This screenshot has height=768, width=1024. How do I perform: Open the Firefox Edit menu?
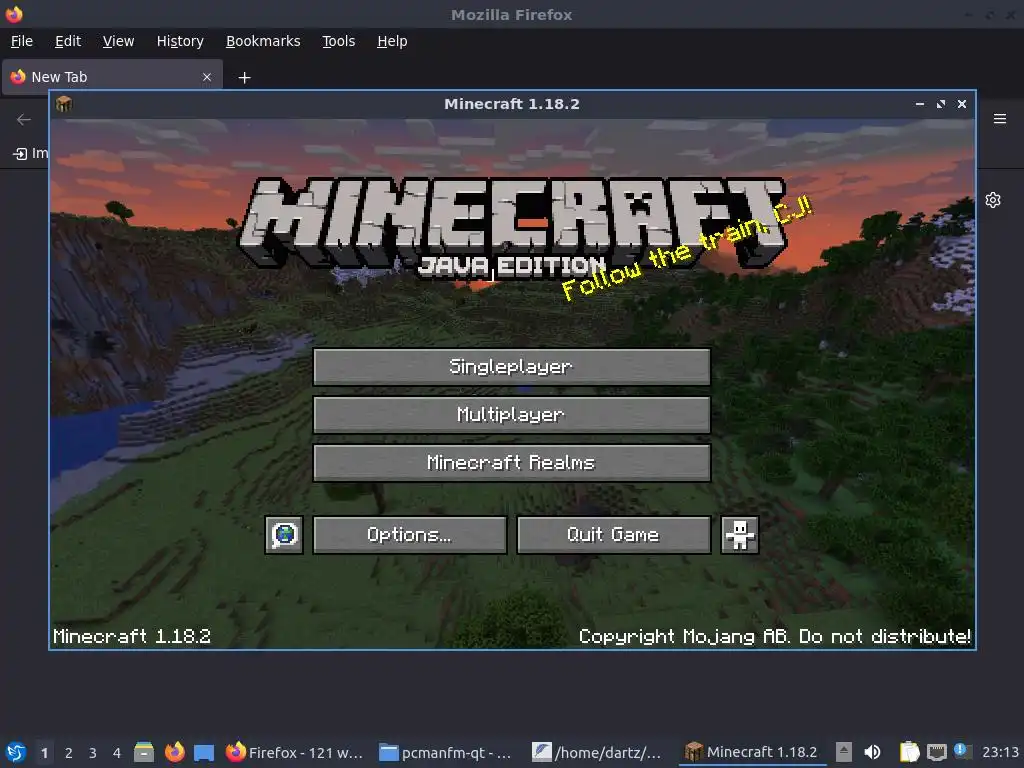(x=68, y=41)
